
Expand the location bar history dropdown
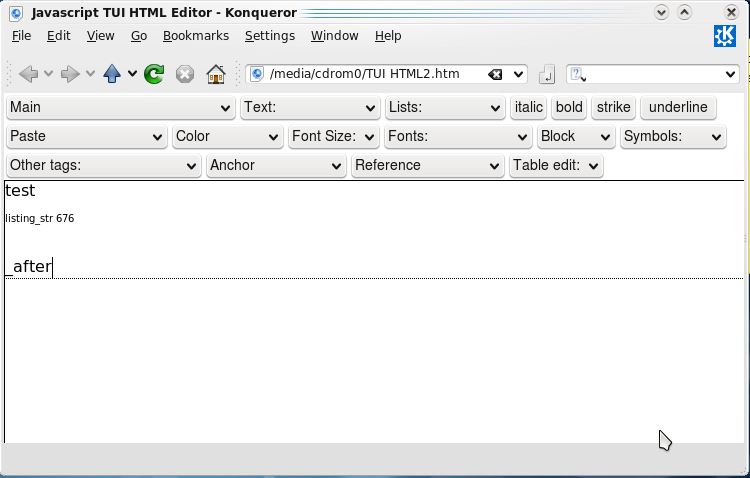(518, 74)
